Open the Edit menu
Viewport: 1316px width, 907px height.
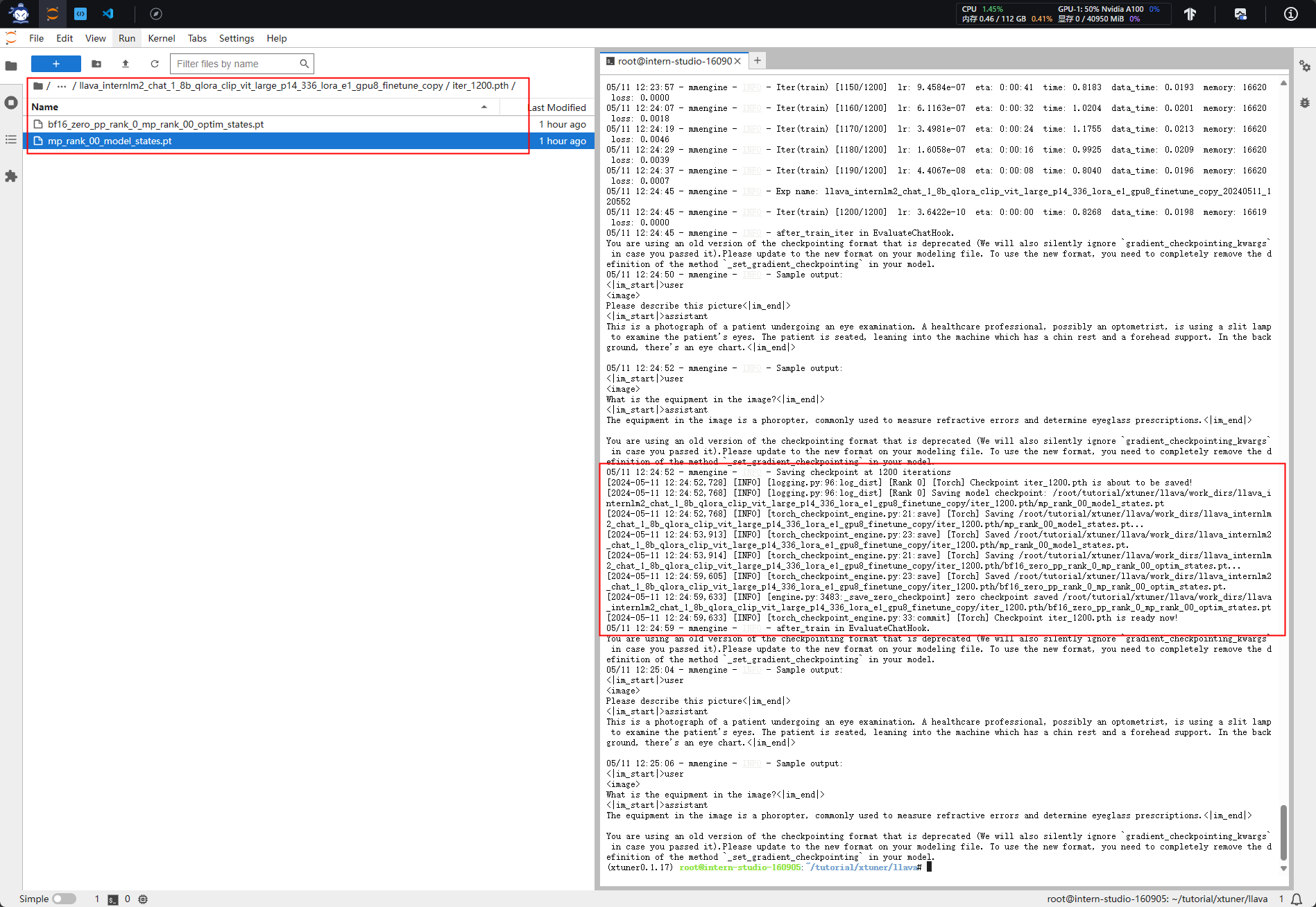point(65,38)
